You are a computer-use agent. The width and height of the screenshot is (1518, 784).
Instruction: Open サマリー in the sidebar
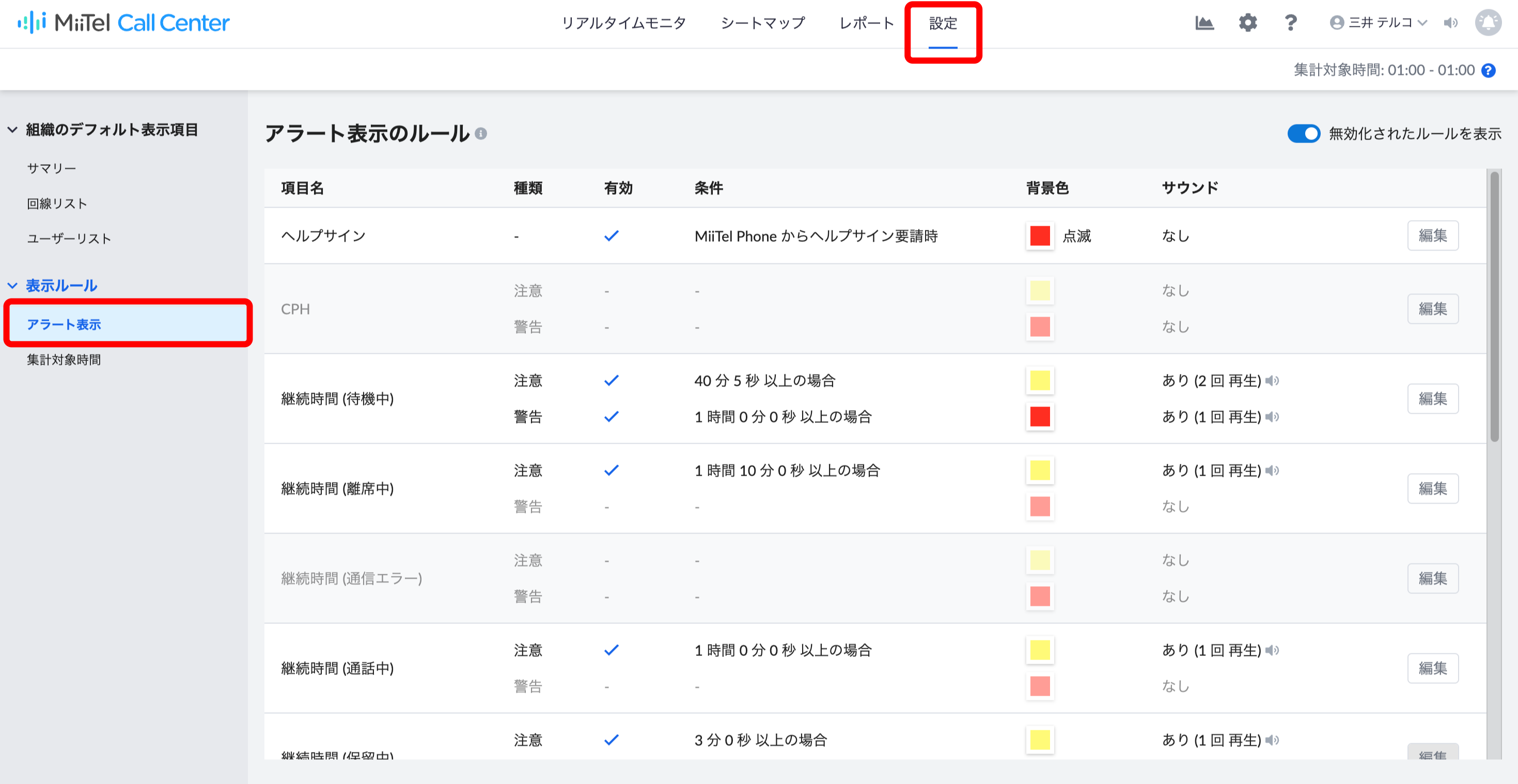pyautogui.click(x=51, y=168)
